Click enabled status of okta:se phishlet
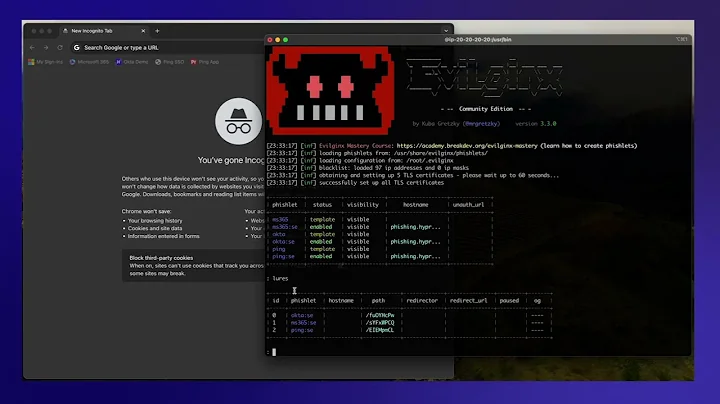 point(321,241)
